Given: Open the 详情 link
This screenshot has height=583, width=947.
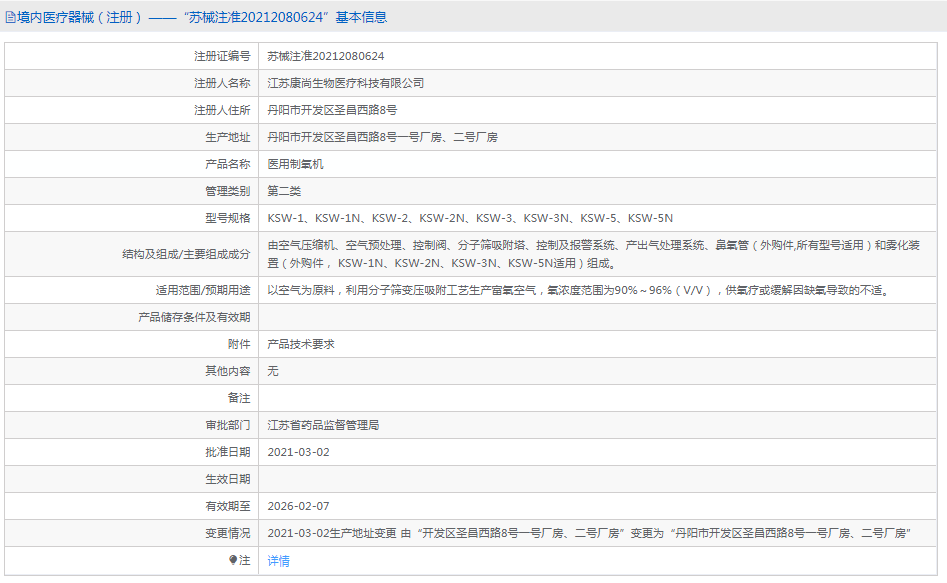Looking at the screenshot, I should [x=278, y=561].
